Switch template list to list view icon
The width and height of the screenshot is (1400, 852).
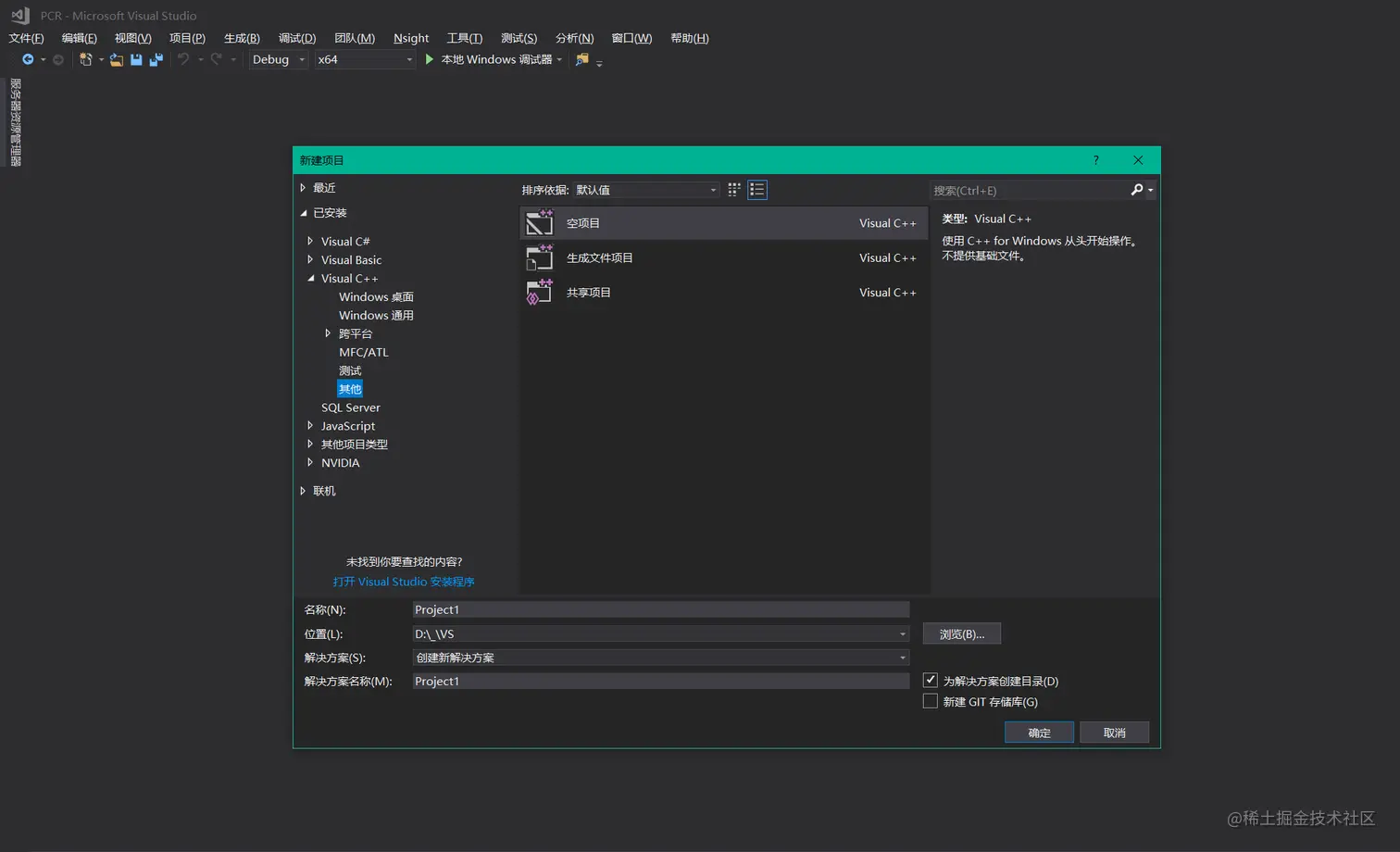[x=757, y=190]
